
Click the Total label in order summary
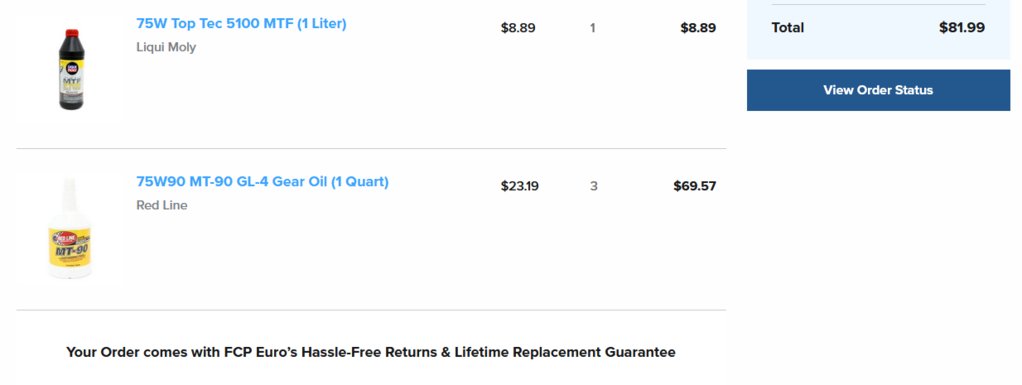787,27
